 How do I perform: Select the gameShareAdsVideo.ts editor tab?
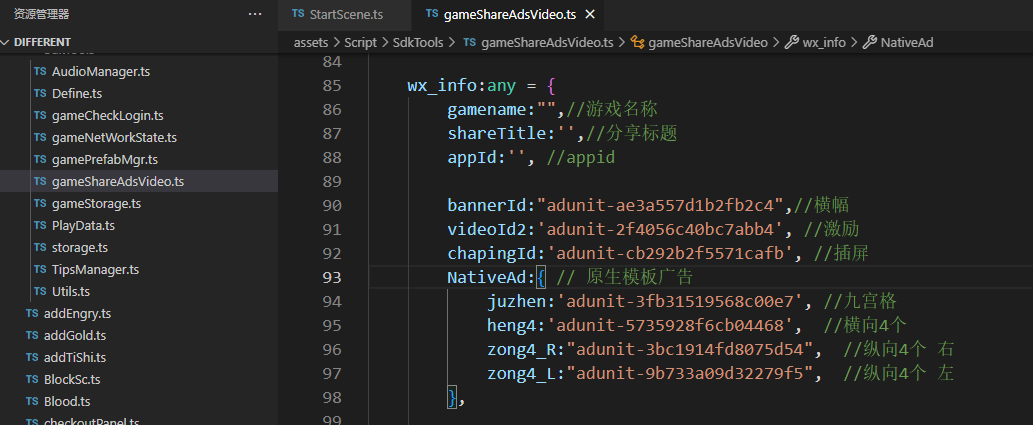pos(511,14)
